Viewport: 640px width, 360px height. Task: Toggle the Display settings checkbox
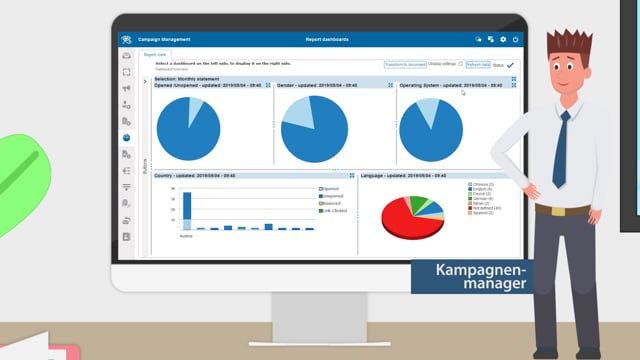coord(460,64)
